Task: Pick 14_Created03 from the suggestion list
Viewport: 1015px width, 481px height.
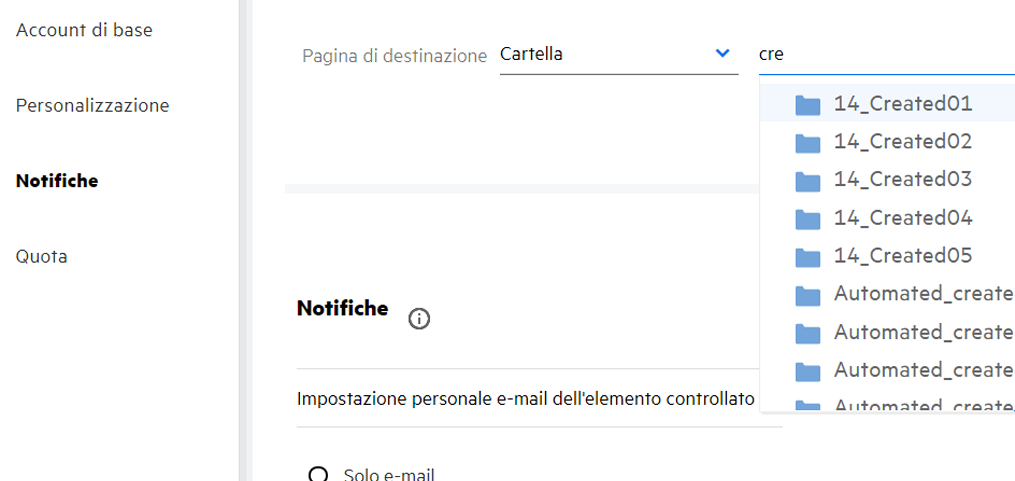Action: pyautogui.click(x=903, y=180)
